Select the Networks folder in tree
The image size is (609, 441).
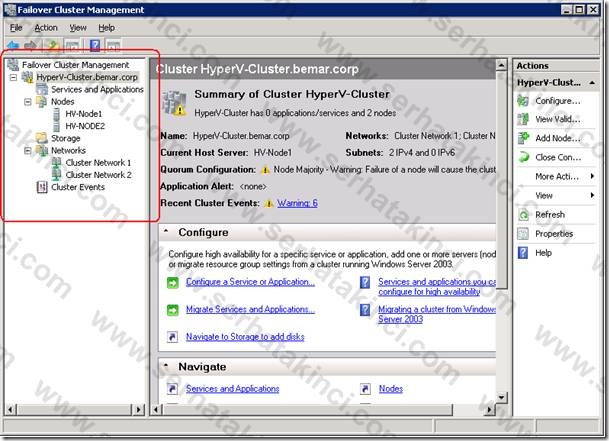[x=68, y=150]
